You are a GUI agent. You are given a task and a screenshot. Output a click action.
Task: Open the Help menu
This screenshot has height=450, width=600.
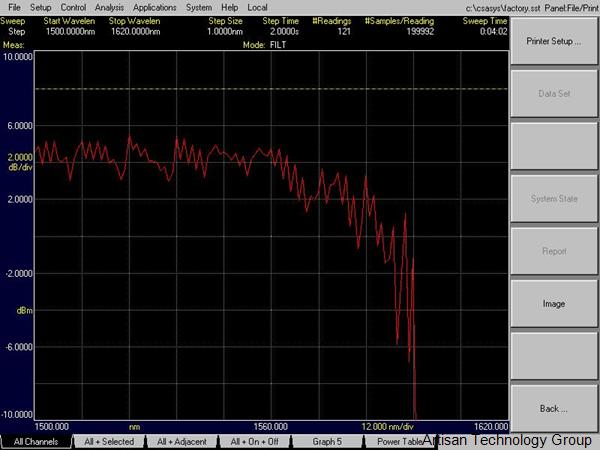pos(230,7)
